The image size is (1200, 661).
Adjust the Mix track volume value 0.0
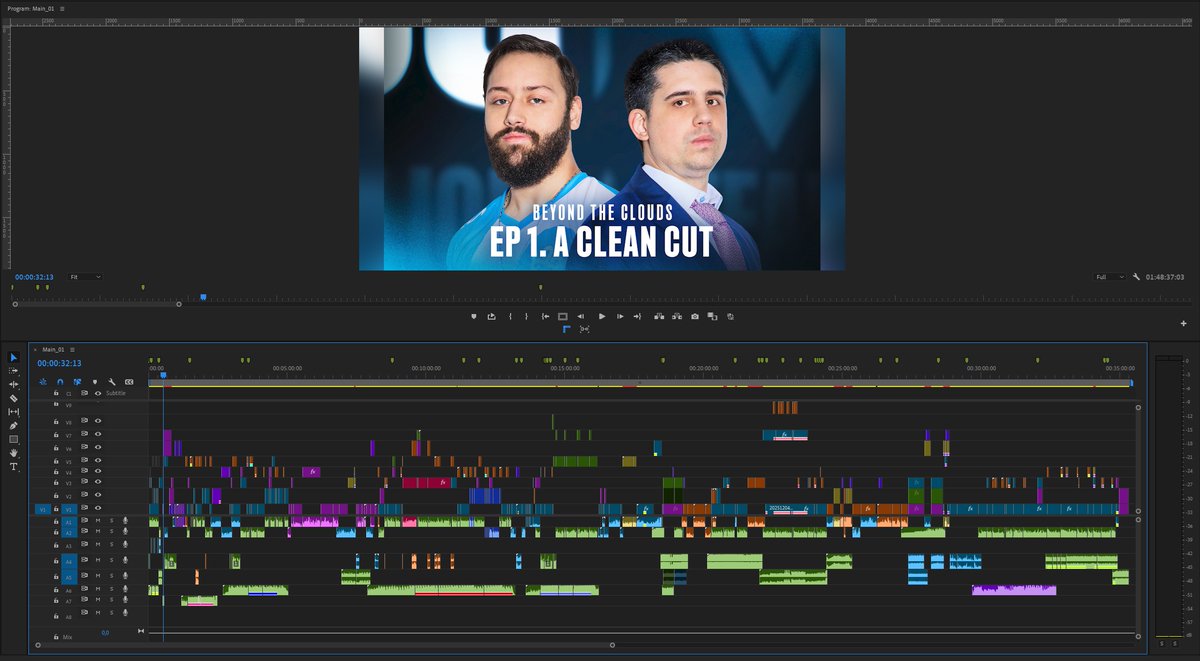tap(105, 633)
